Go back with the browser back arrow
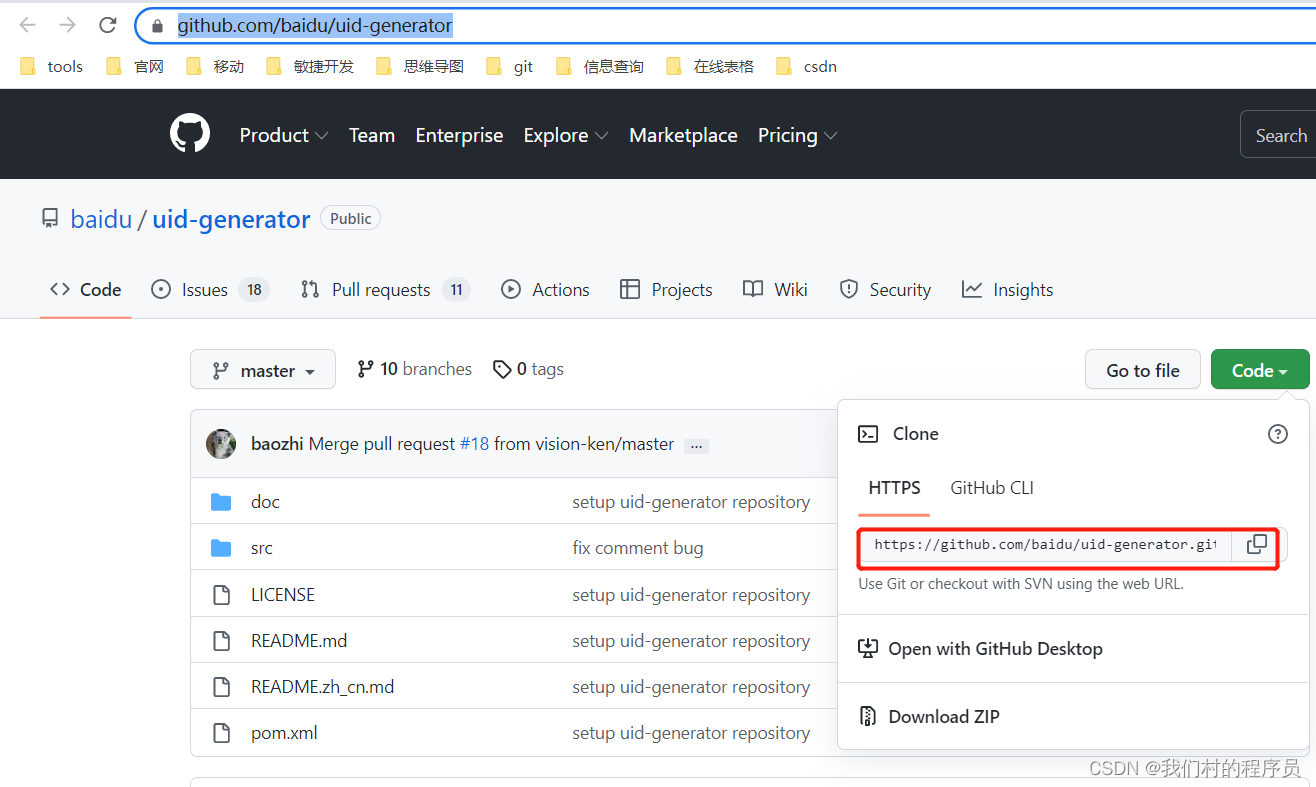This screenshot has width=1316, height=787. pos(28,25)
